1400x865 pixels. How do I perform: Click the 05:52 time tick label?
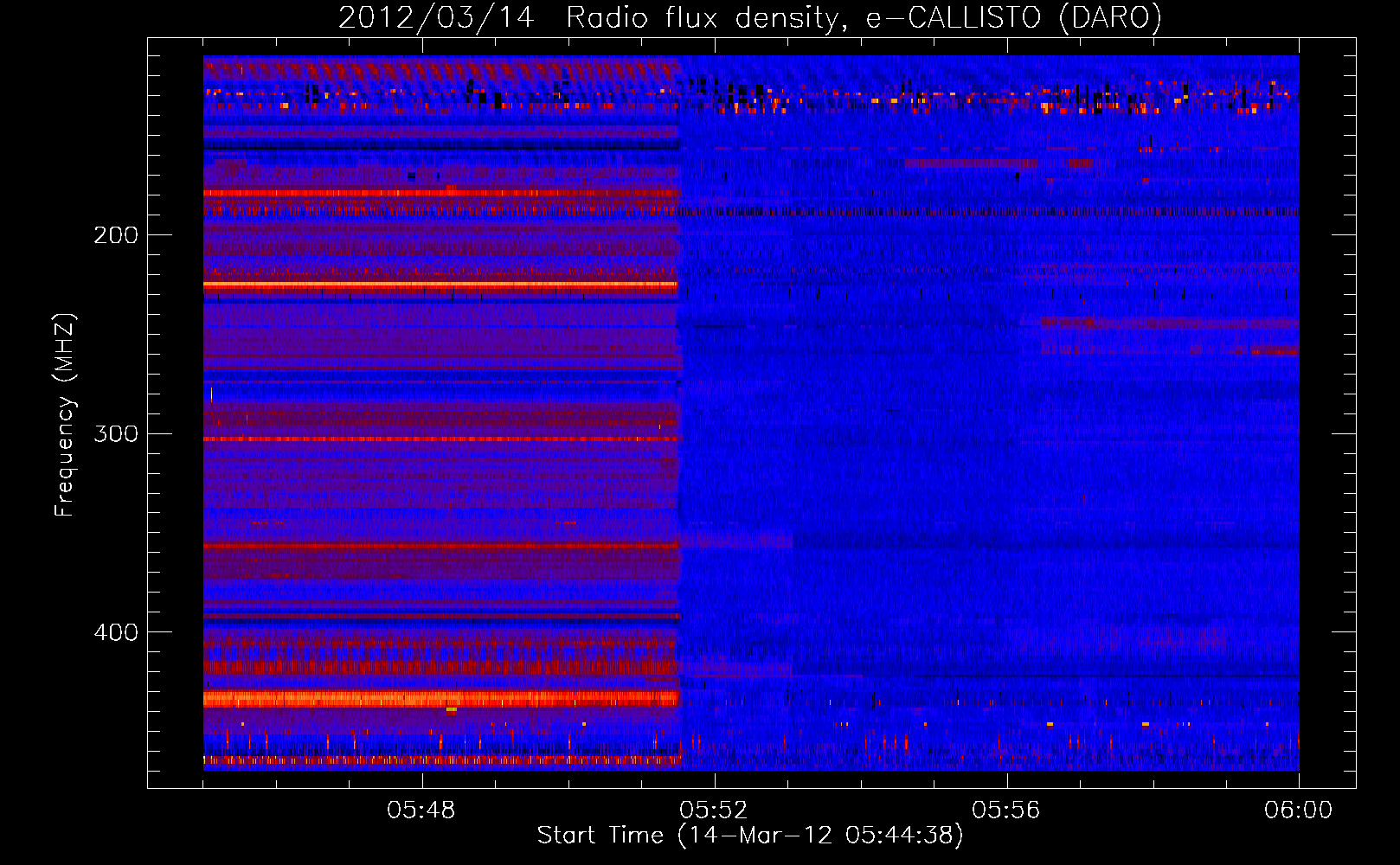point(714,811)
